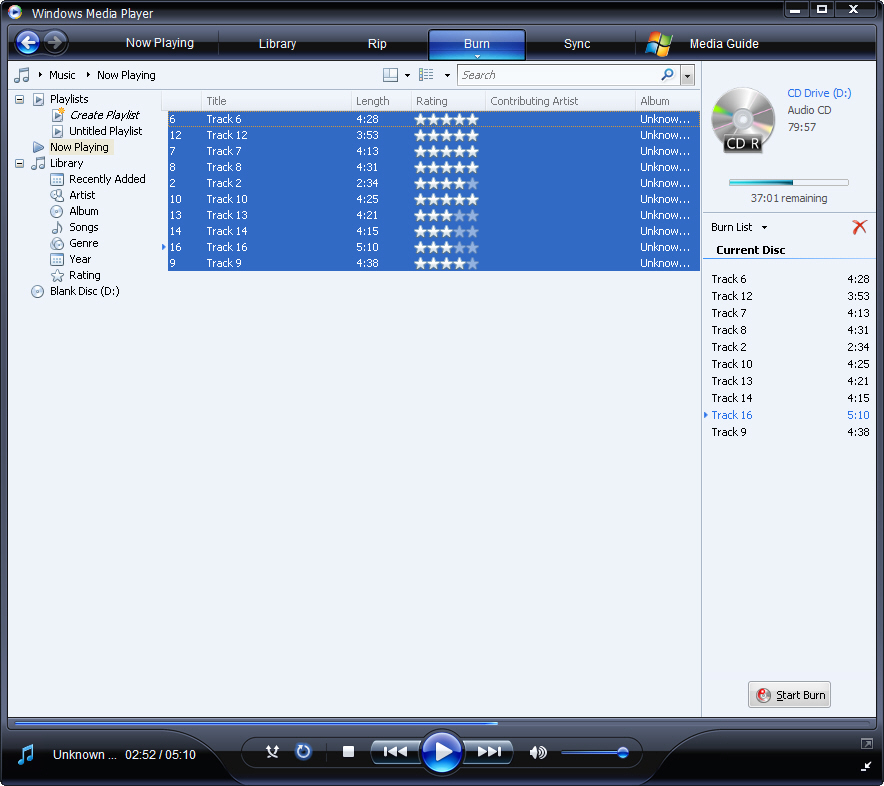Click the large Play button
This screenshot has height=786, width=884.
point(442,752)
